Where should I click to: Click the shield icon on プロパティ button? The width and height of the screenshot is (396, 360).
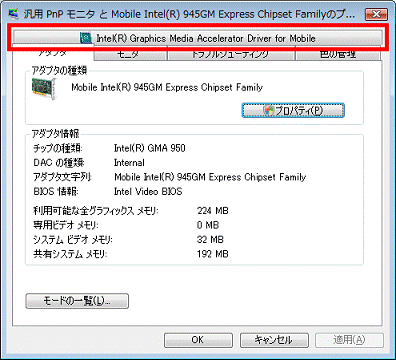[269, 111]
